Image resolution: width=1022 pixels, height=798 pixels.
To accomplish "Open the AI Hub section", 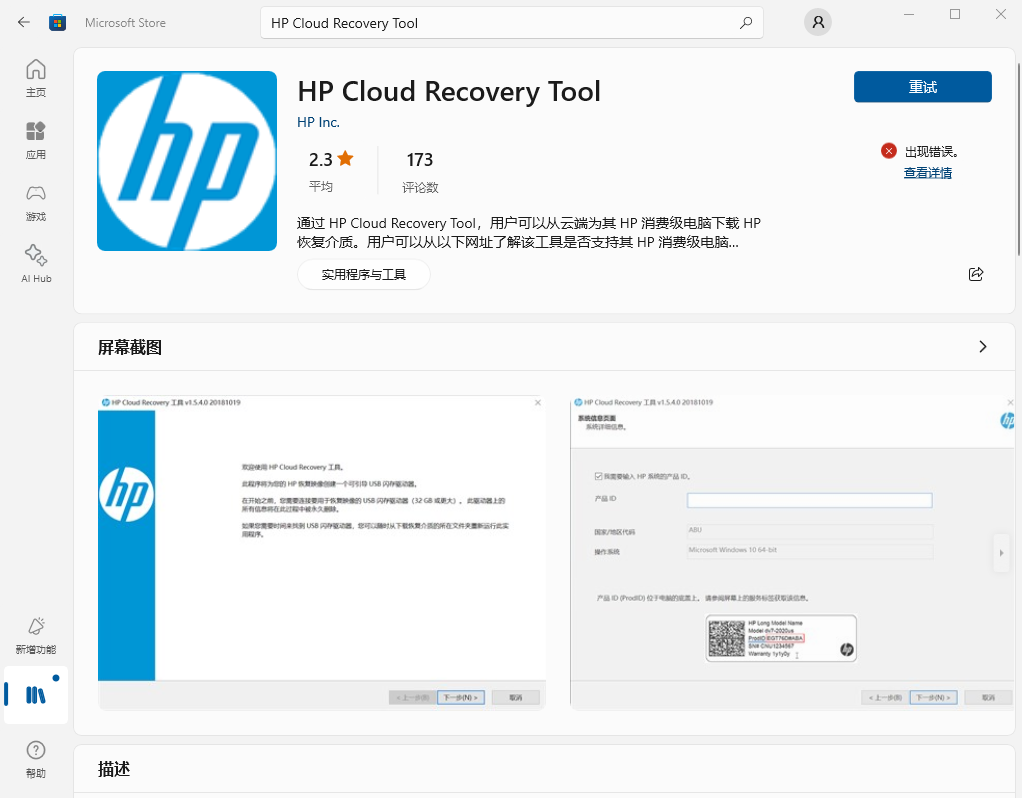I will coord(35,263).
